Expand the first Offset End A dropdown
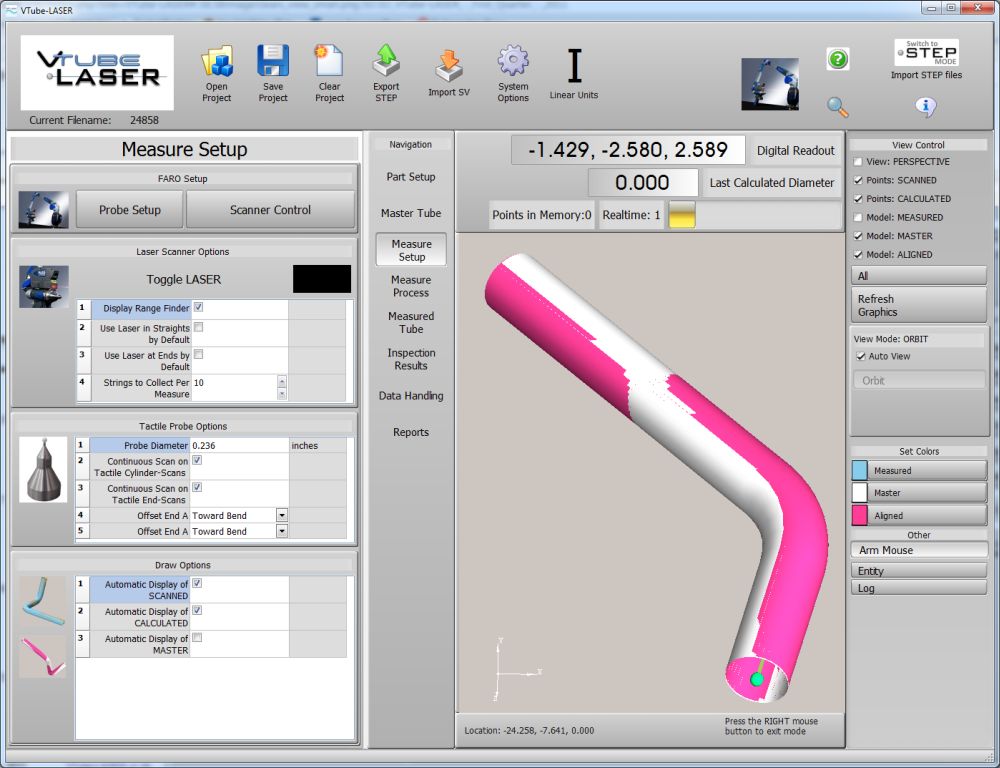This screenshot has width=1000, height=768. 282,515
